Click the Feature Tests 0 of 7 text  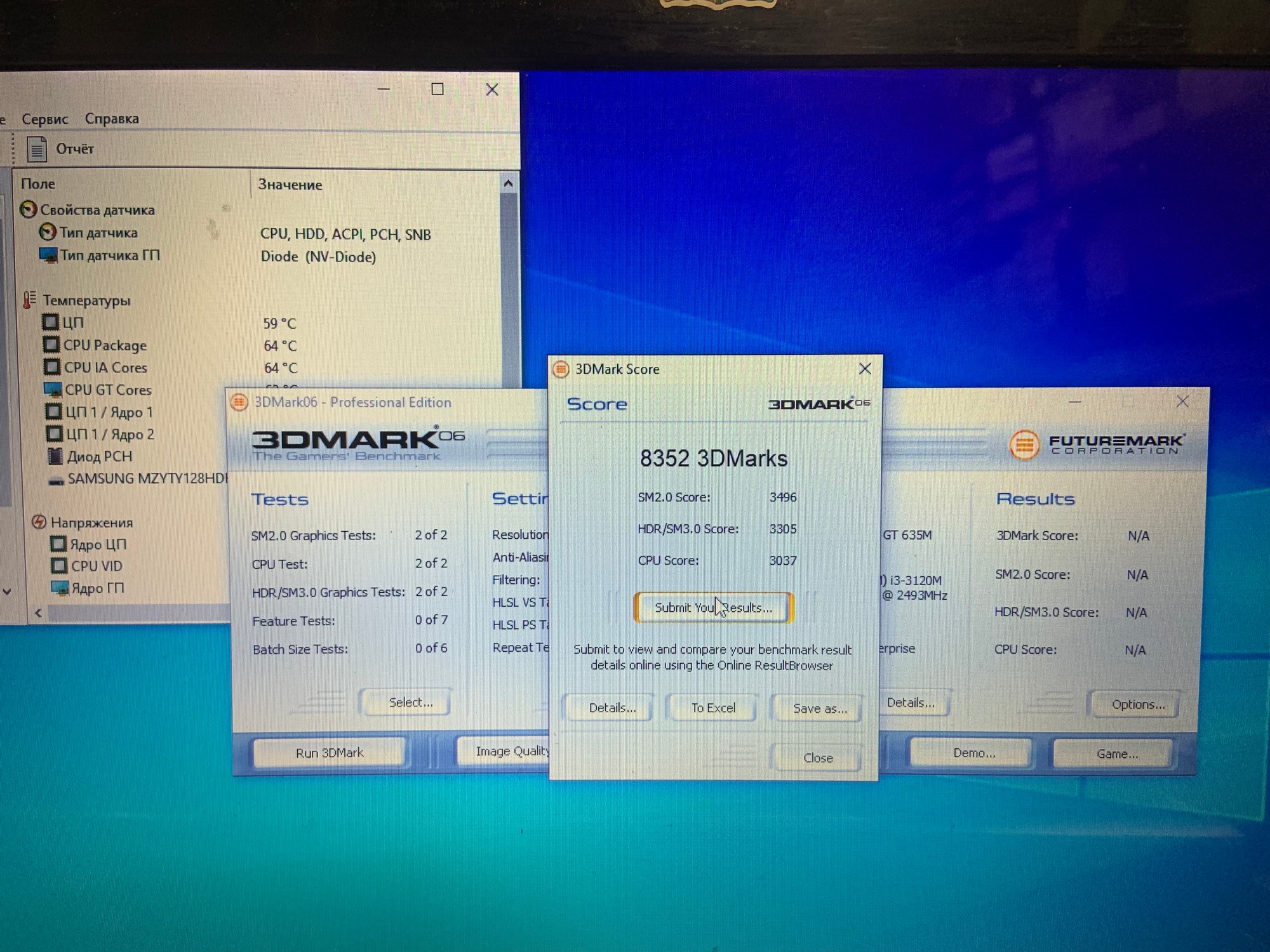tap(431, 620)
